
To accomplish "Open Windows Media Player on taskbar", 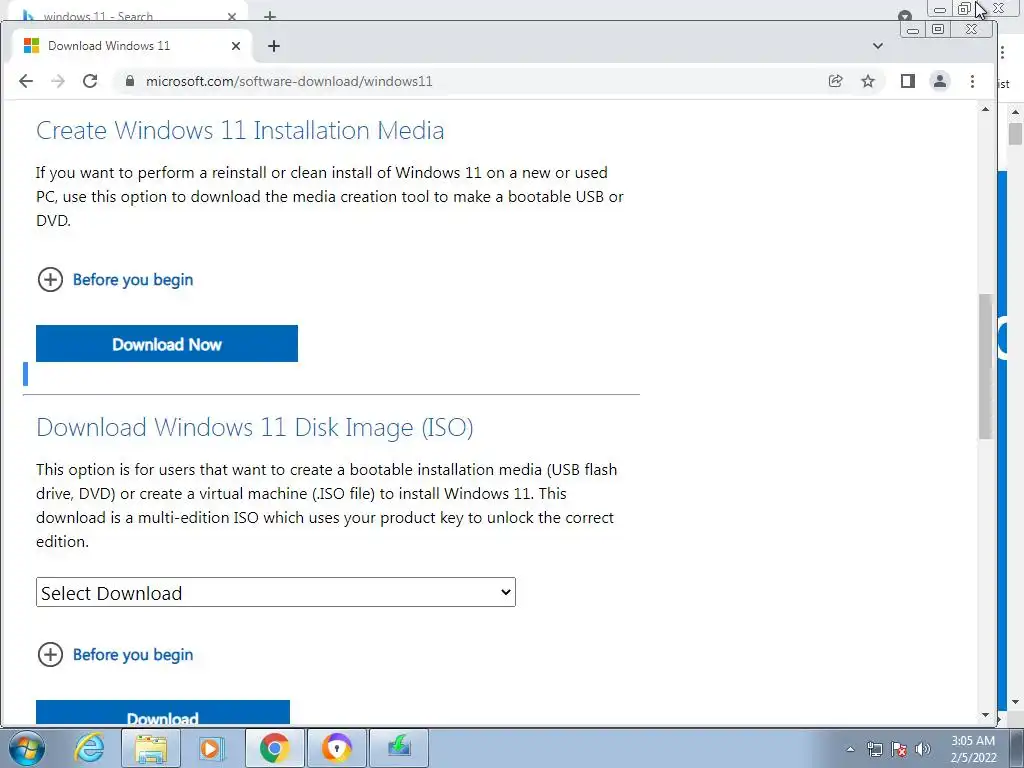I will point(211,748).
